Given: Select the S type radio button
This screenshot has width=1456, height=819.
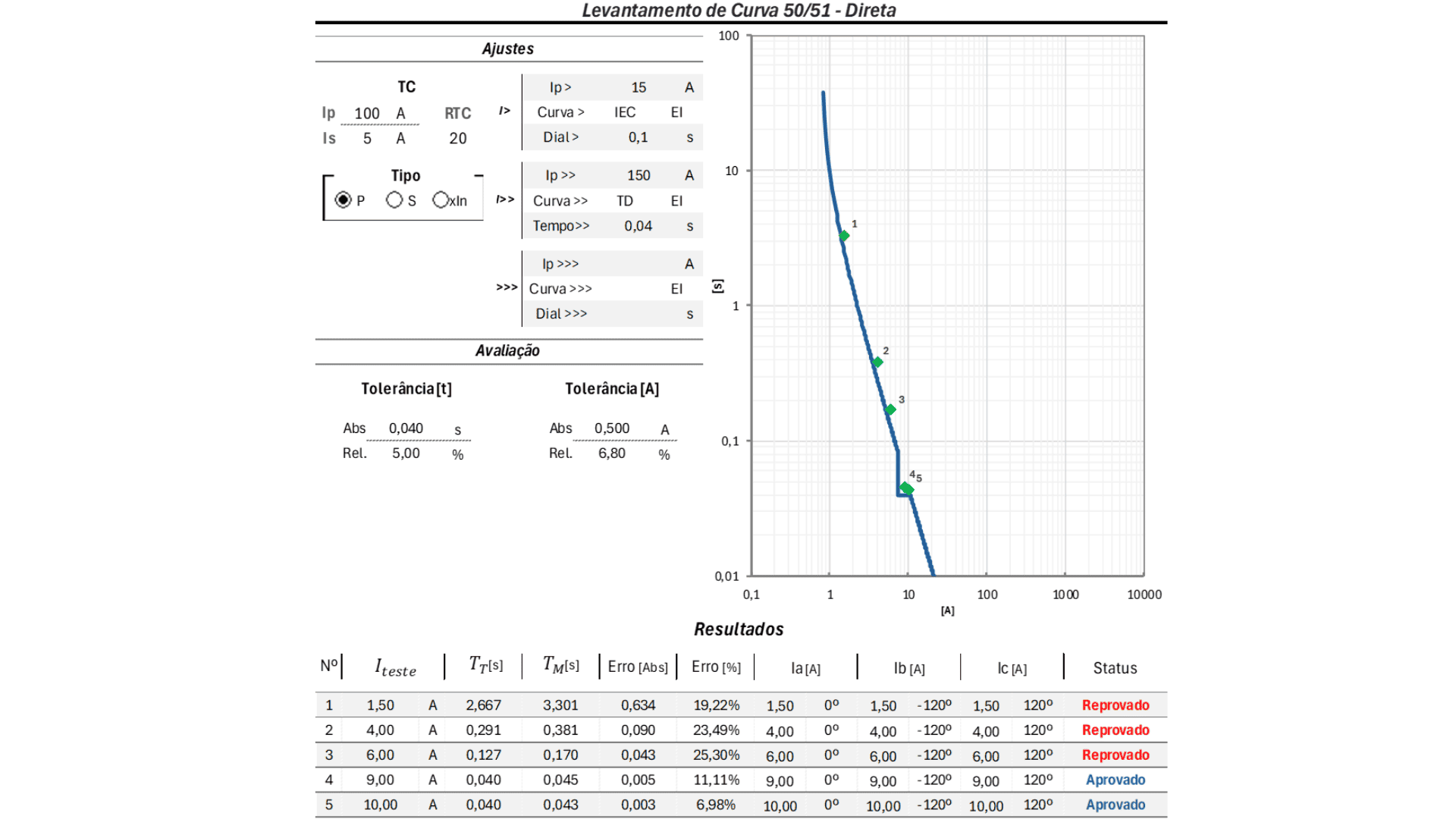Looking at the screenshot, I should (x=394, y=199).
